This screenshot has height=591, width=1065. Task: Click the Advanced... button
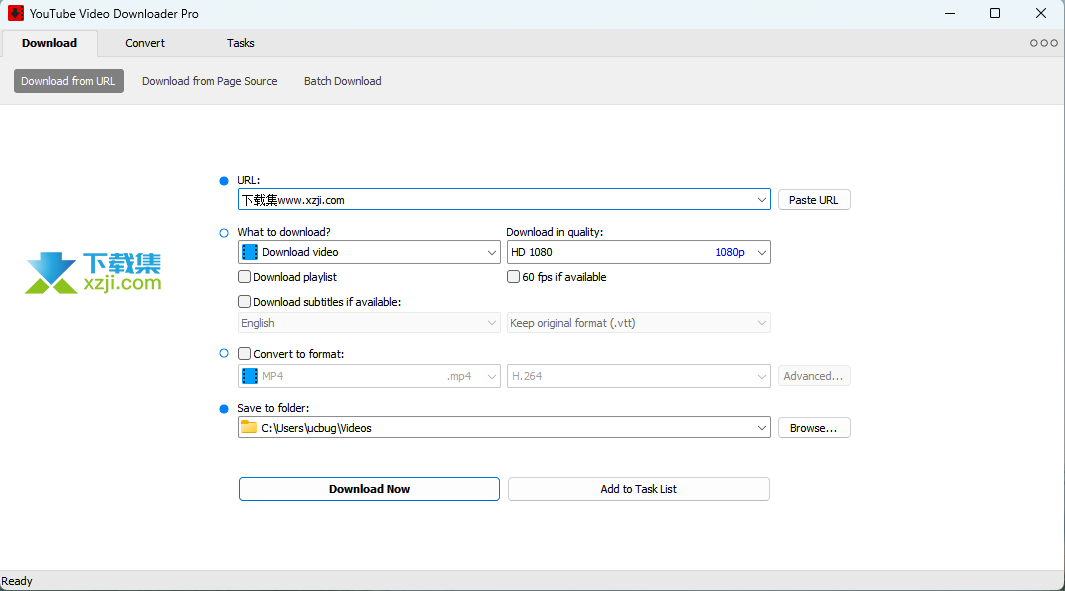pyautogui.click(x=814, y=376)
